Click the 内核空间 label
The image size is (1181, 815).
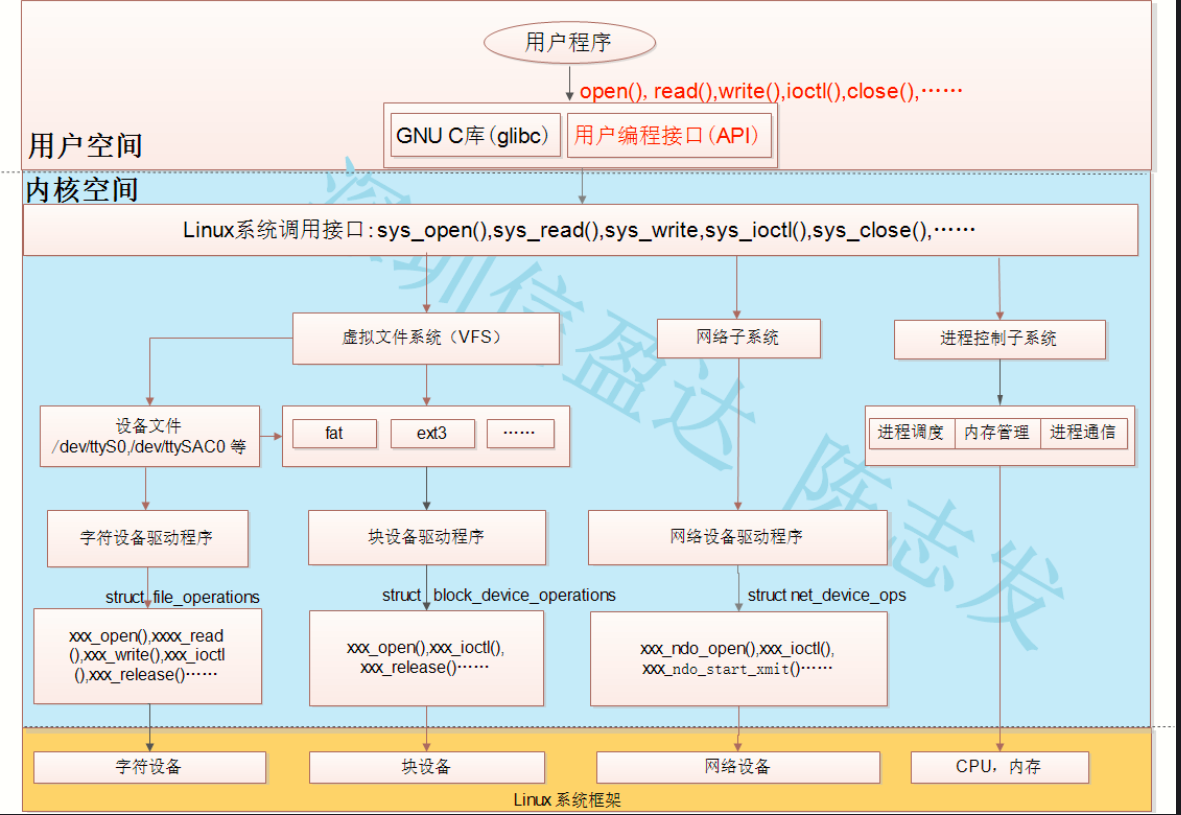(x=82, y=190)
